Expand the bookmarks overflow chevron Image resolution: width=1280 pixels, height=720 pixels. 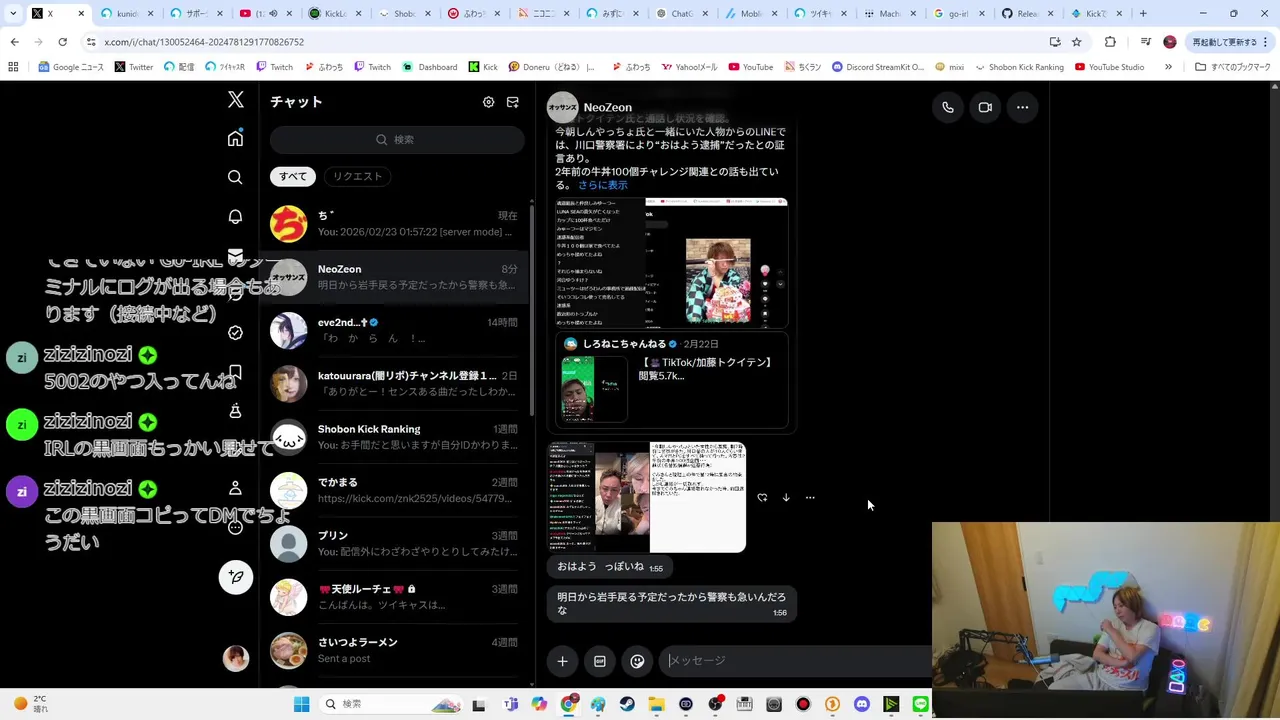[1168, 67]
